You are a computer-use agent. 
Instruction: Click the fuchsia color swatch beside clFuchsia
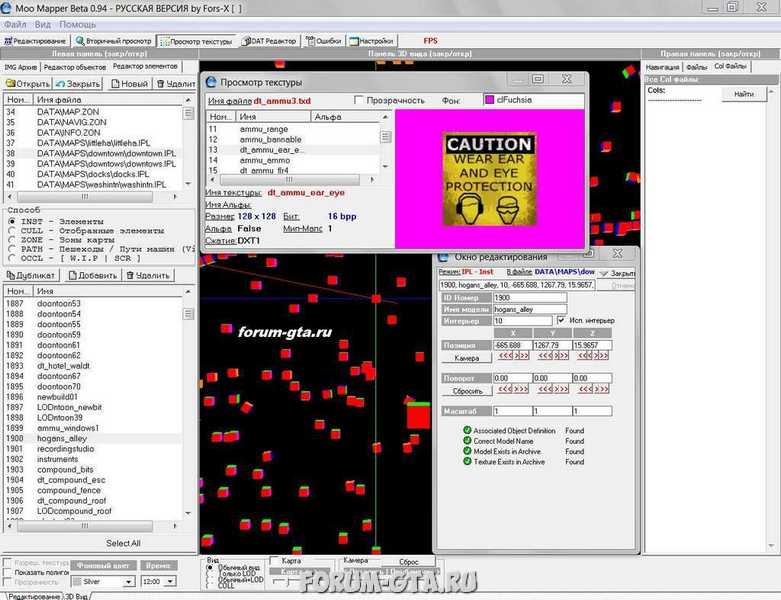coord(490,100)
